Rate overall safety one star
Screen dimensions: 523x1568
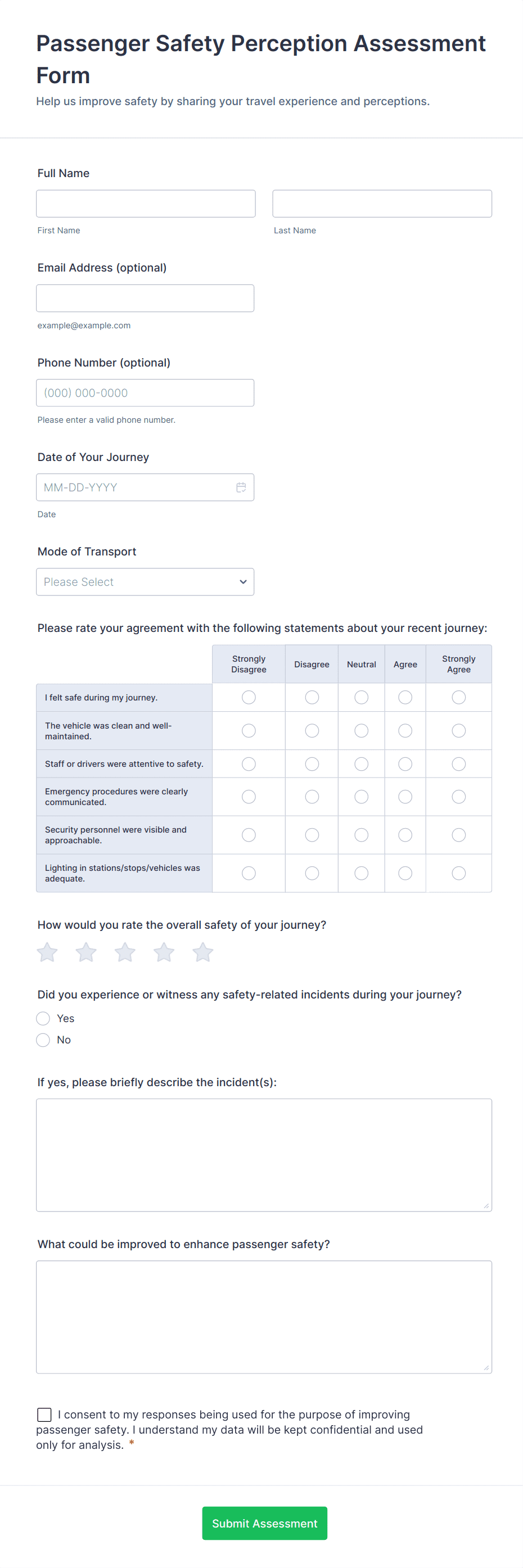click(x=47, y=952)
